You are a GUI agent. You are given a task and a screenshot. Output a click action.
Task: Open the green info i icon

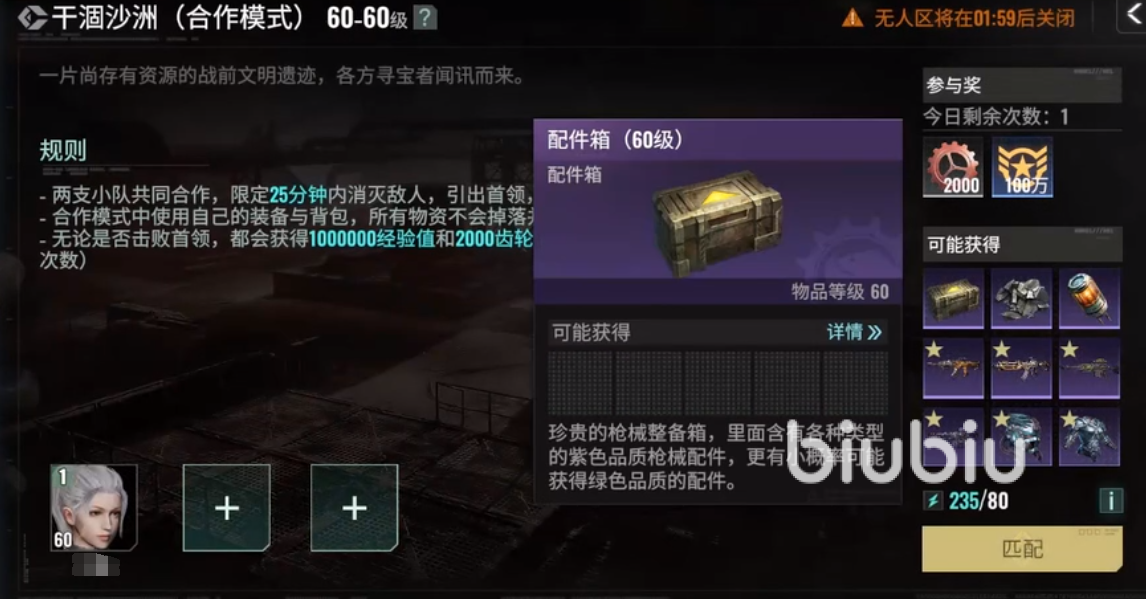tap(1111, 500)
